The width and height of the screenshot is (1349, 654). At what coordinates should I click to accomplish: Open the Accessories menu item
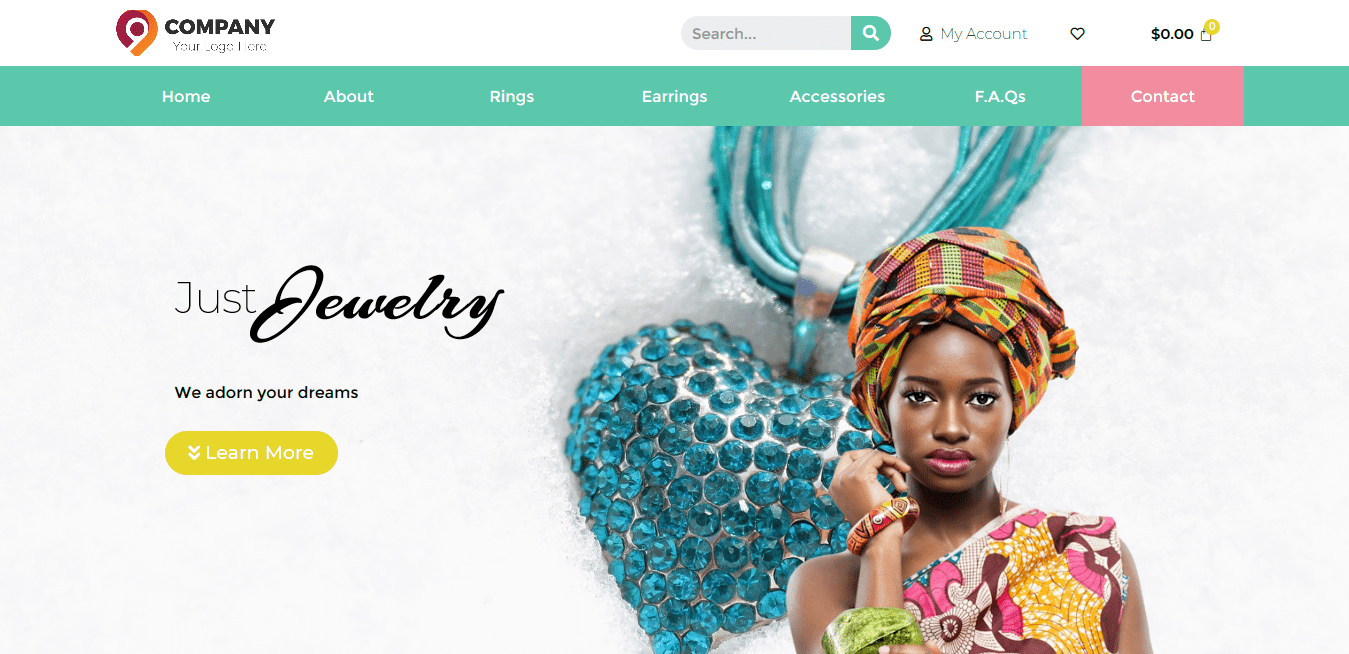[x=837, y=96]
